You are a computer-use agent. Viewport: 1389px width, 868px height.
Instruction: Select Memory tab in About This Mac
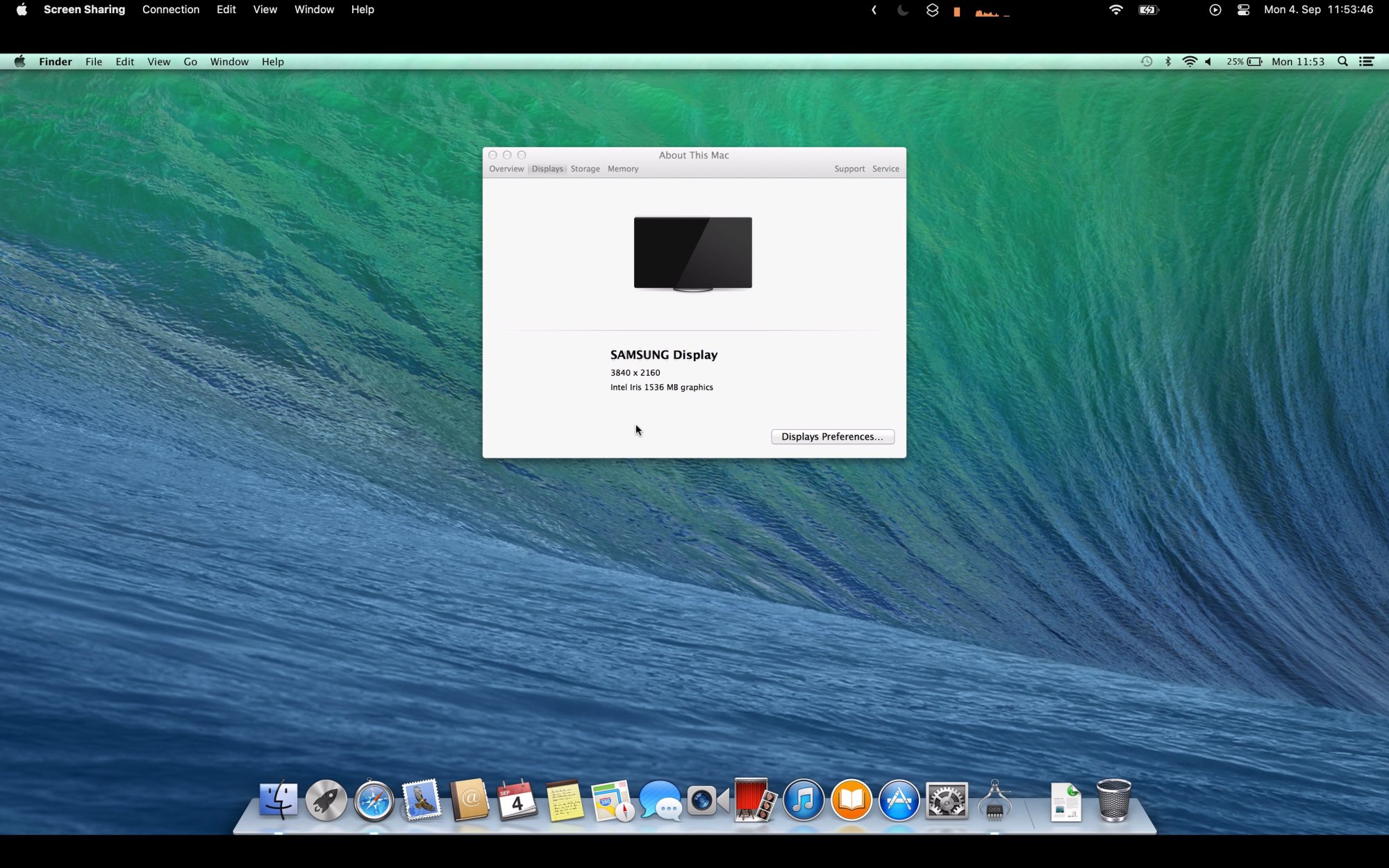623,168
